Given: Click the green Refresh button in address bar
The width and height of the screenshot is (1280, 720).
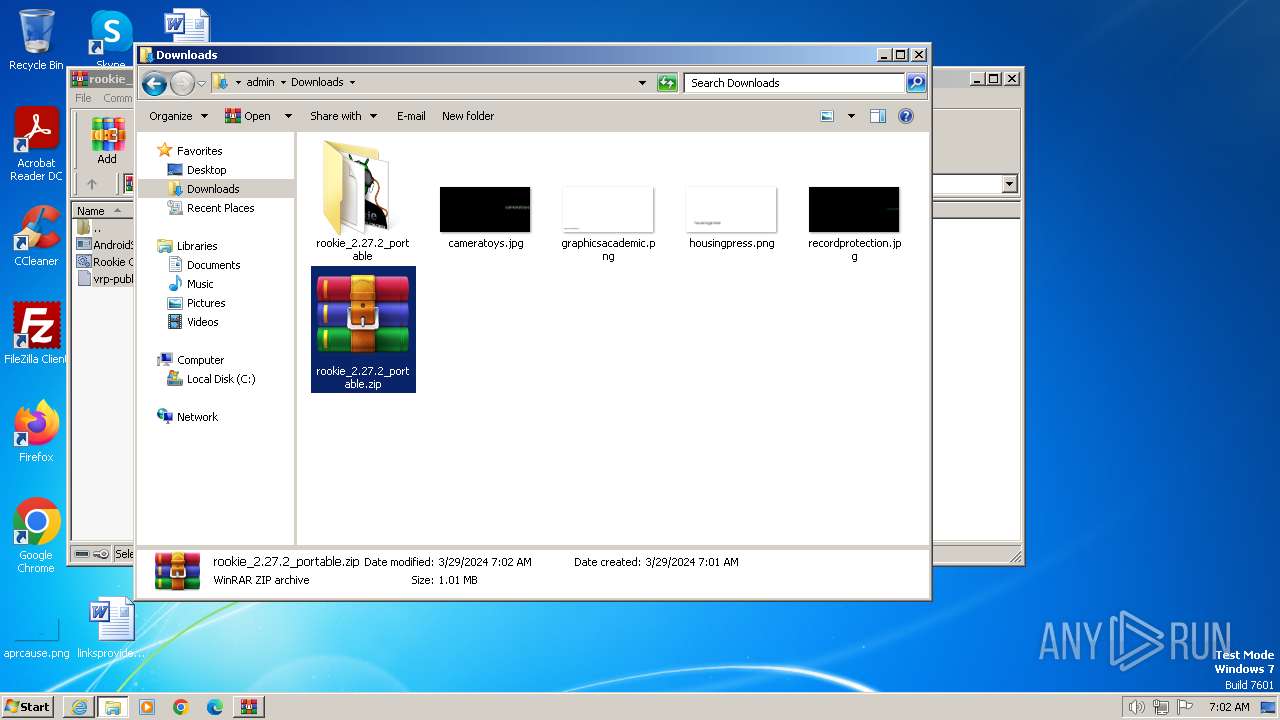Looking at the screenshot, I should 667,83.
